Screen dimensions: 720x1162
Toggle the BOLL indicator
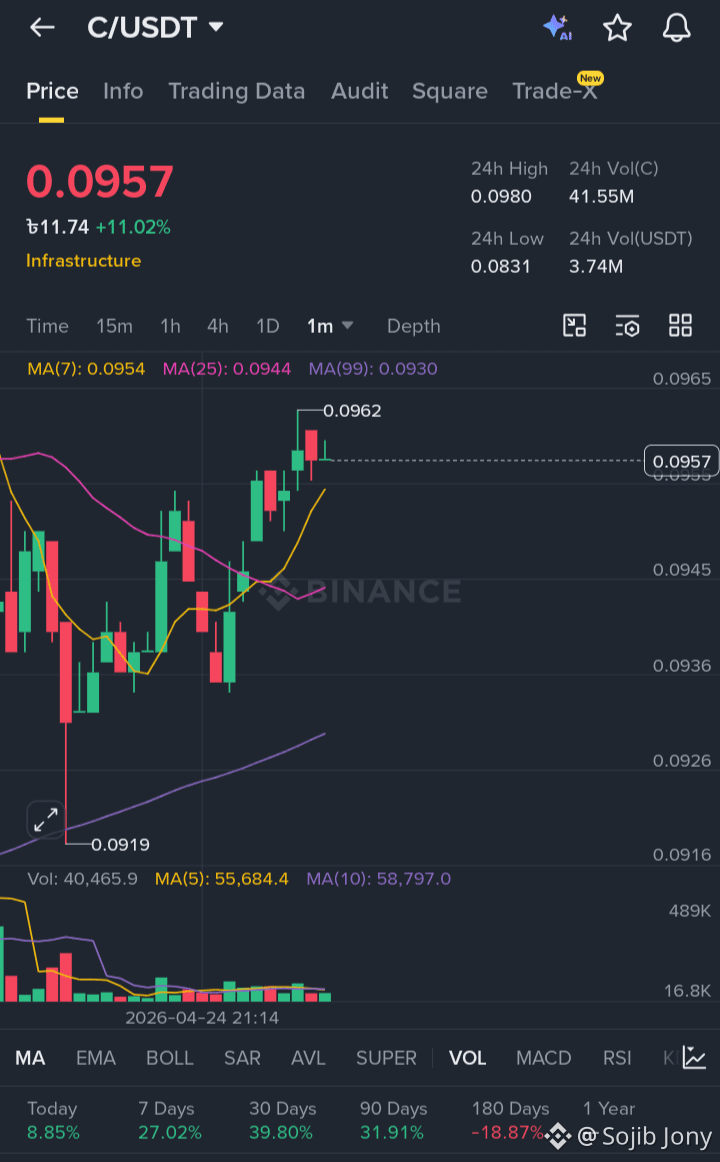[170, 1058]
